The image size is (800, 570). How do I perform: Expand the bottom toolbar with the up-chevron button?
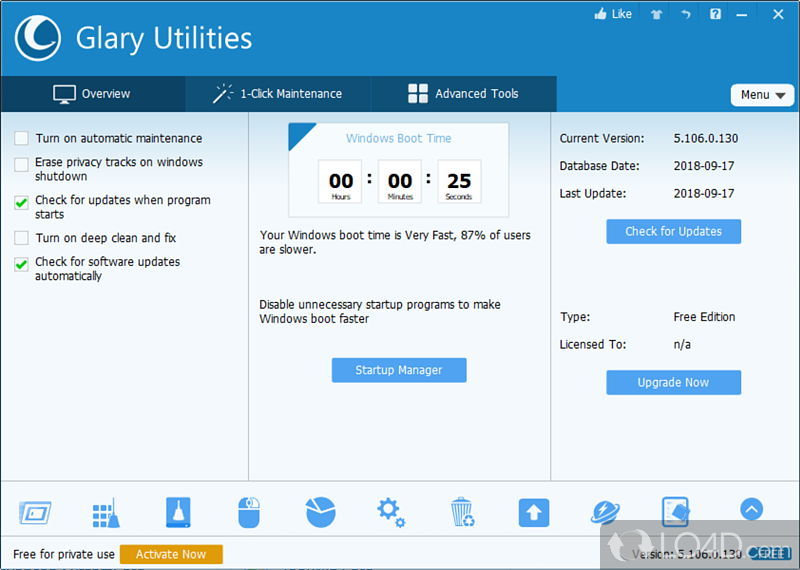[x=751, y=509]
